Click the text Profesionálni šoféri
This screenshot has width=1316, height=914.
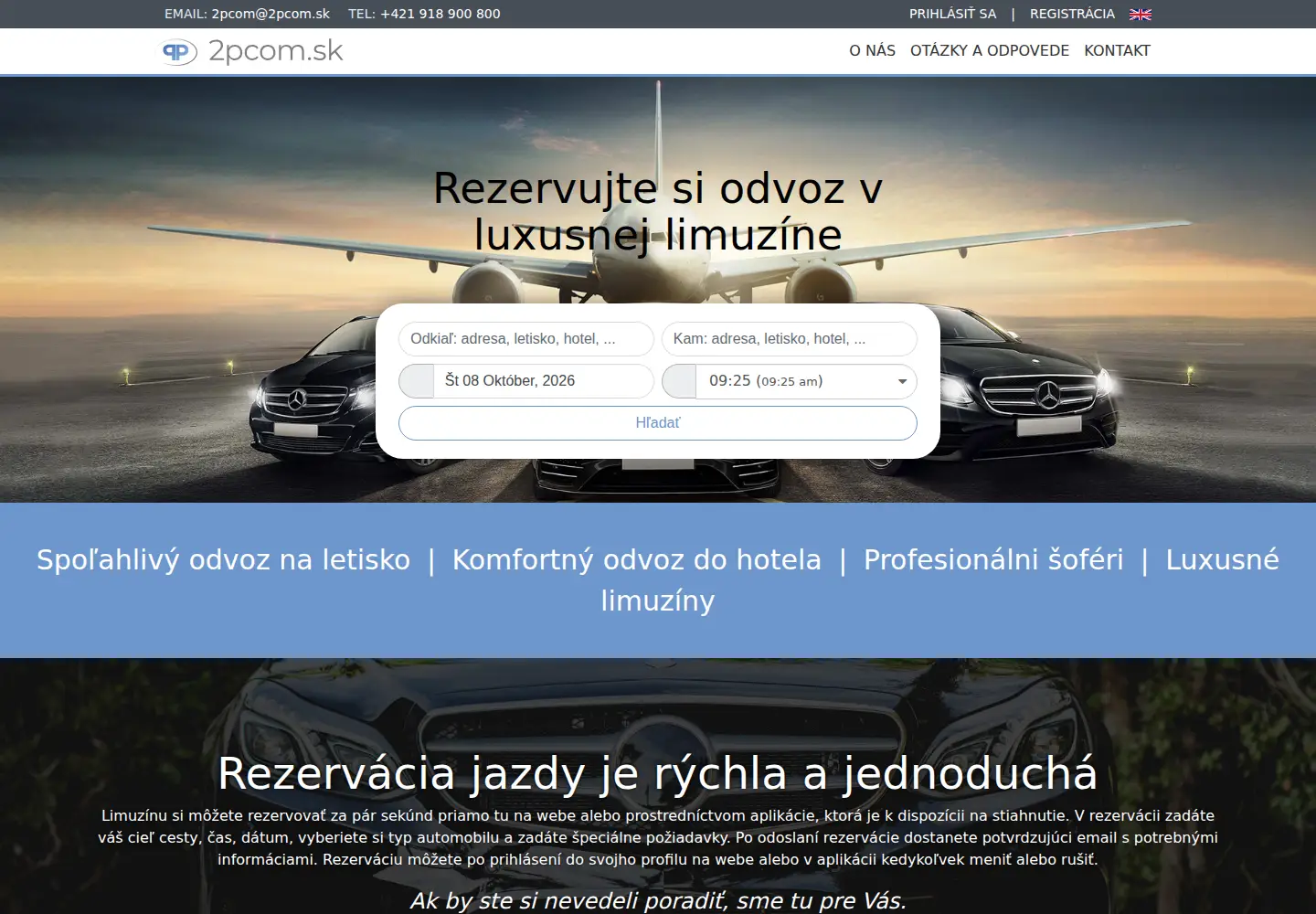(993, 559)
